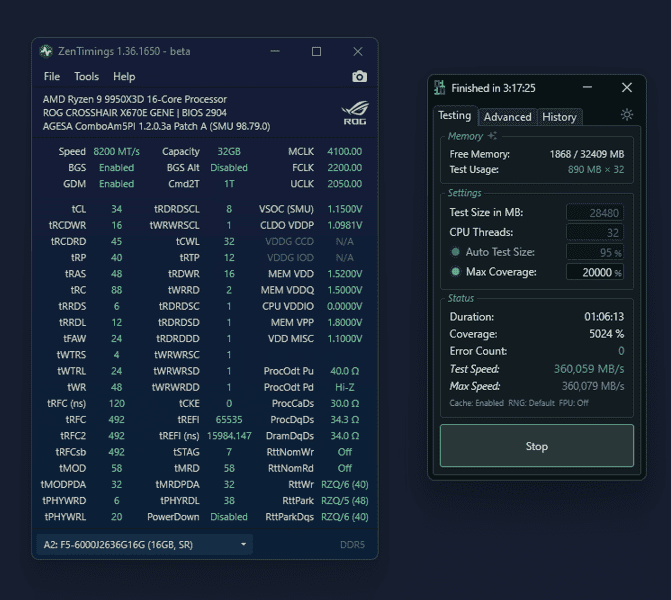Image resolution: width=671 pixels, height=600 pixels.
Task: Close the memory test window
Action: [627, 87]
